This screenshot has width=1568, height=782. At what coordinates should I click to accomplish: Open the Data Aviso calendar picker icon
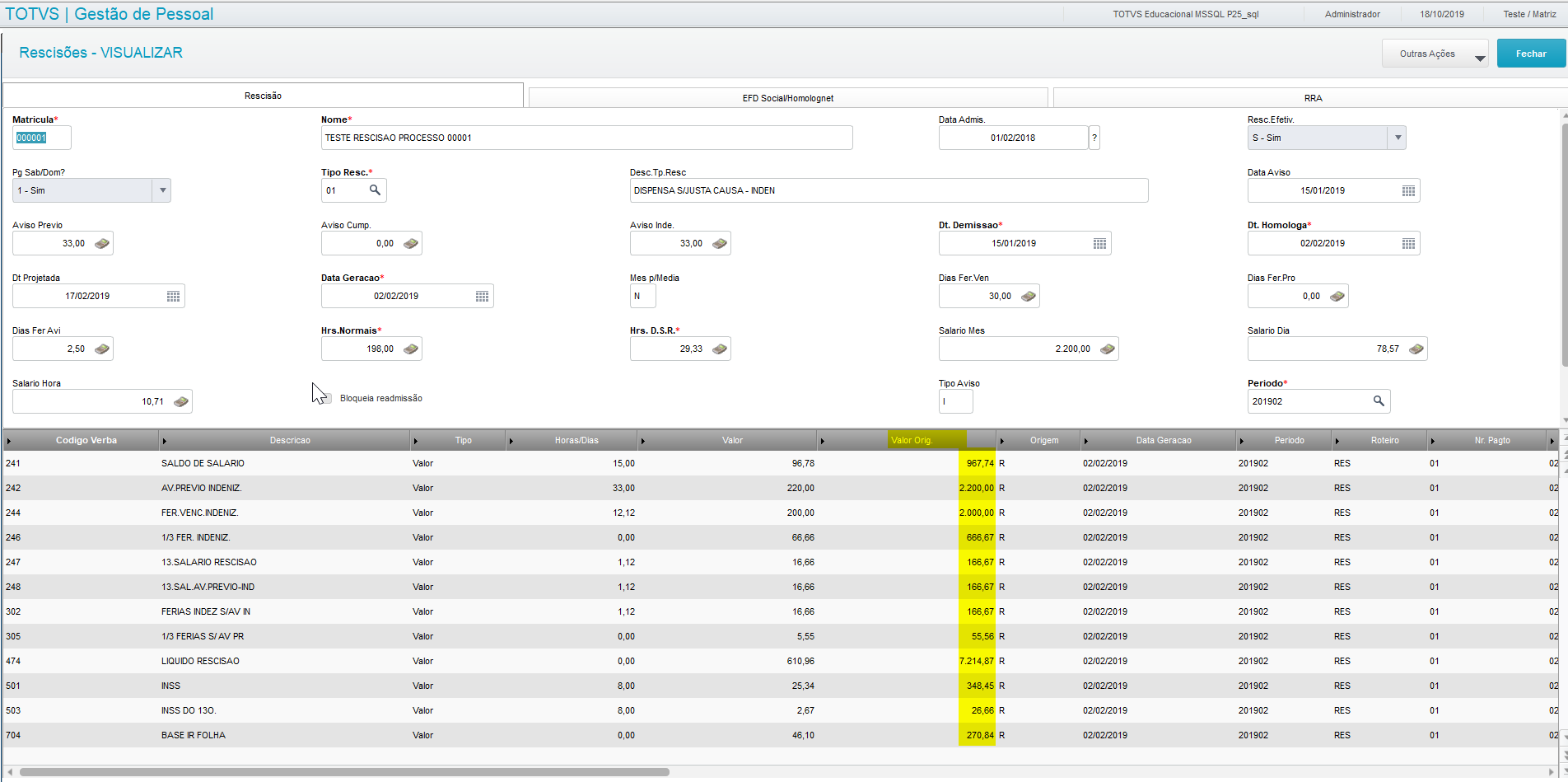[1408, 190]
